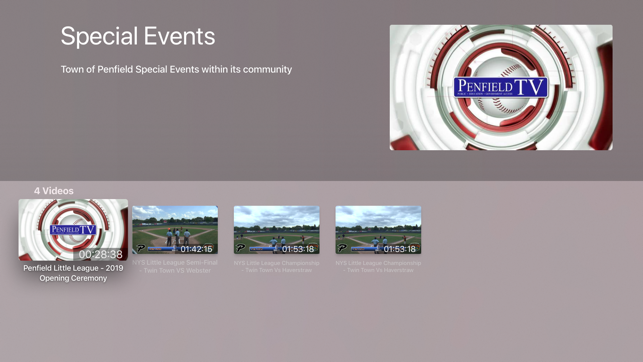Click the 'NYS Little League Semi-Final' title text

pyautogui.click(x=175, y=266)
